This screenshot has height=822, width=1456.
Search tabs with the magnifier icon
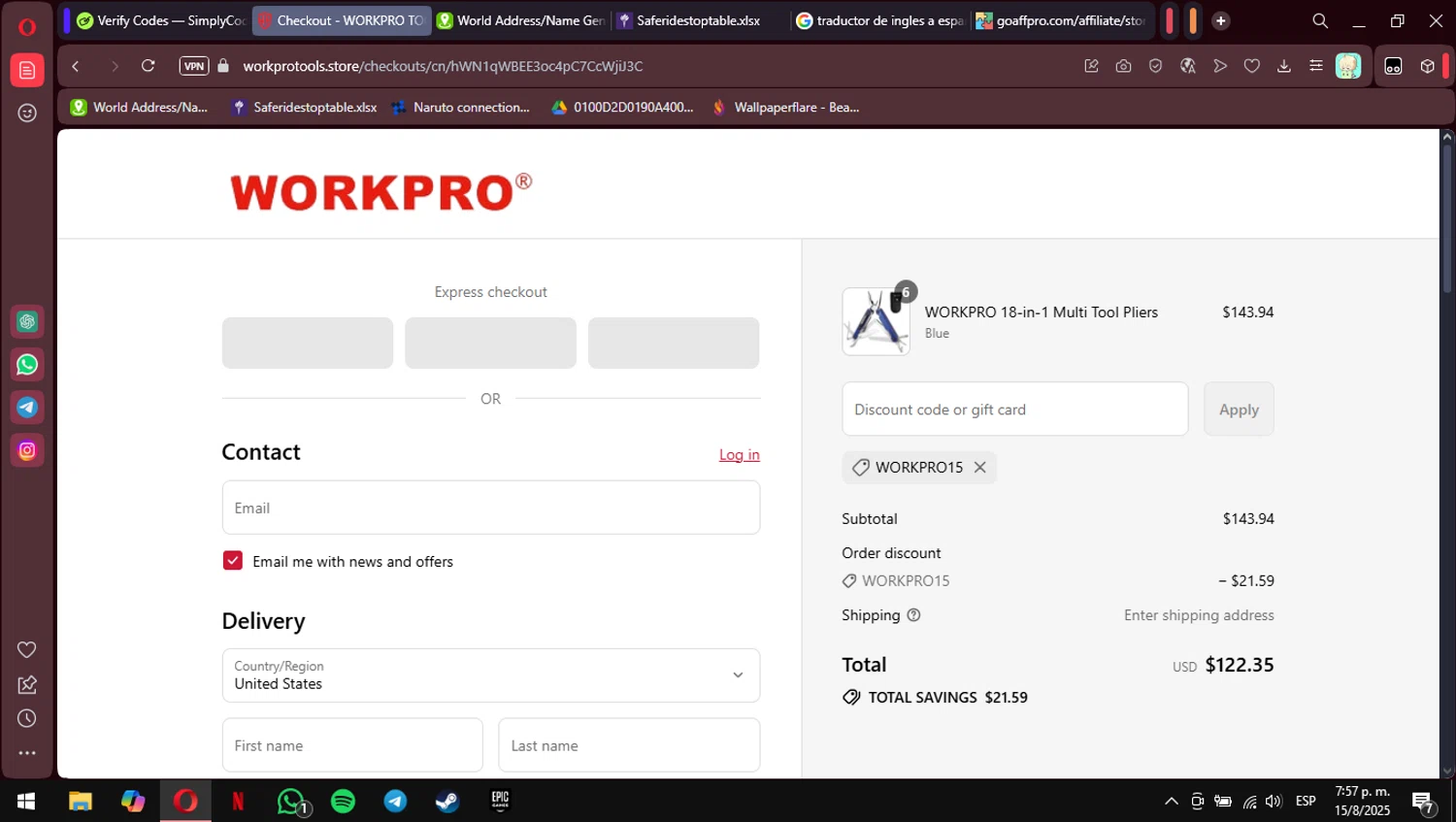tap(1320, 20)
